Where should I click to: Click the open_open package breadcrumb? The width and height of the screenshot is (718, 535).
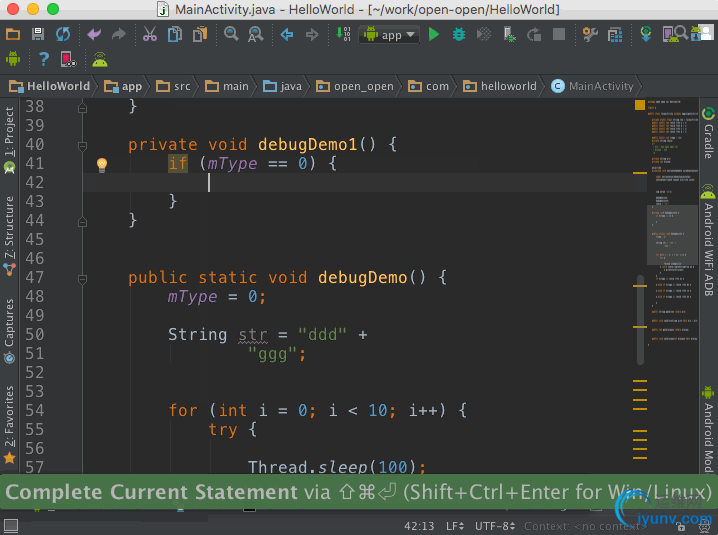coord(355,86)
